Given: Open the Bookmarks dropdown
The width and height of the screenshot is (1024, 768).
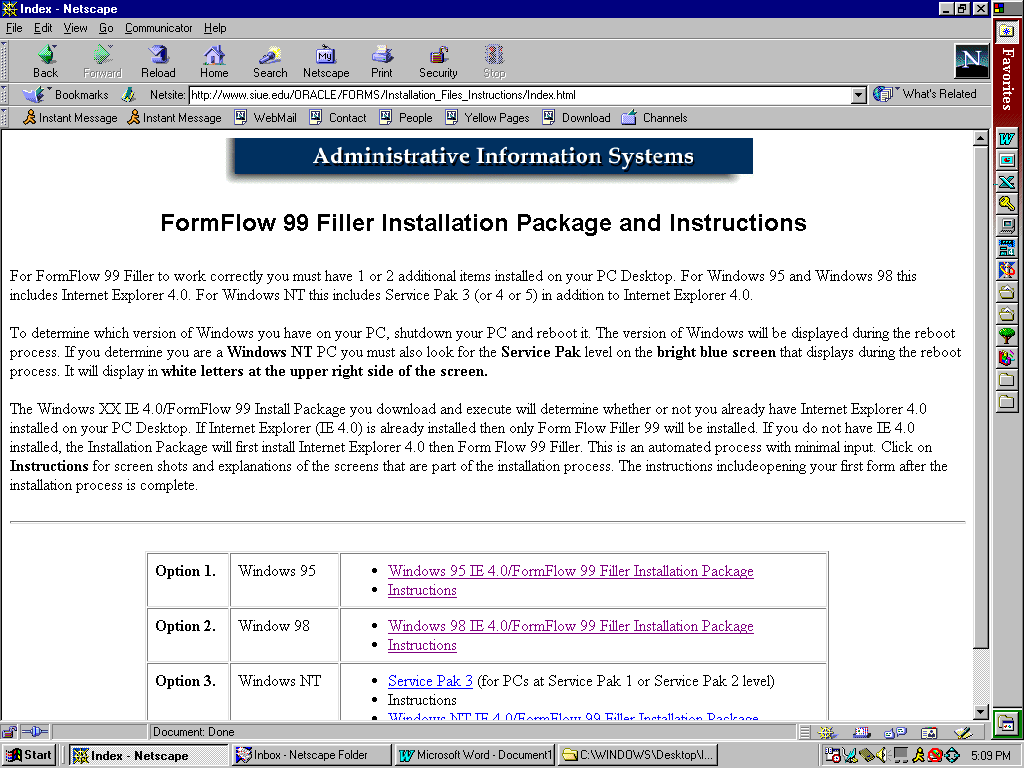Looking at the screenshot, I should tap(70, 95).
